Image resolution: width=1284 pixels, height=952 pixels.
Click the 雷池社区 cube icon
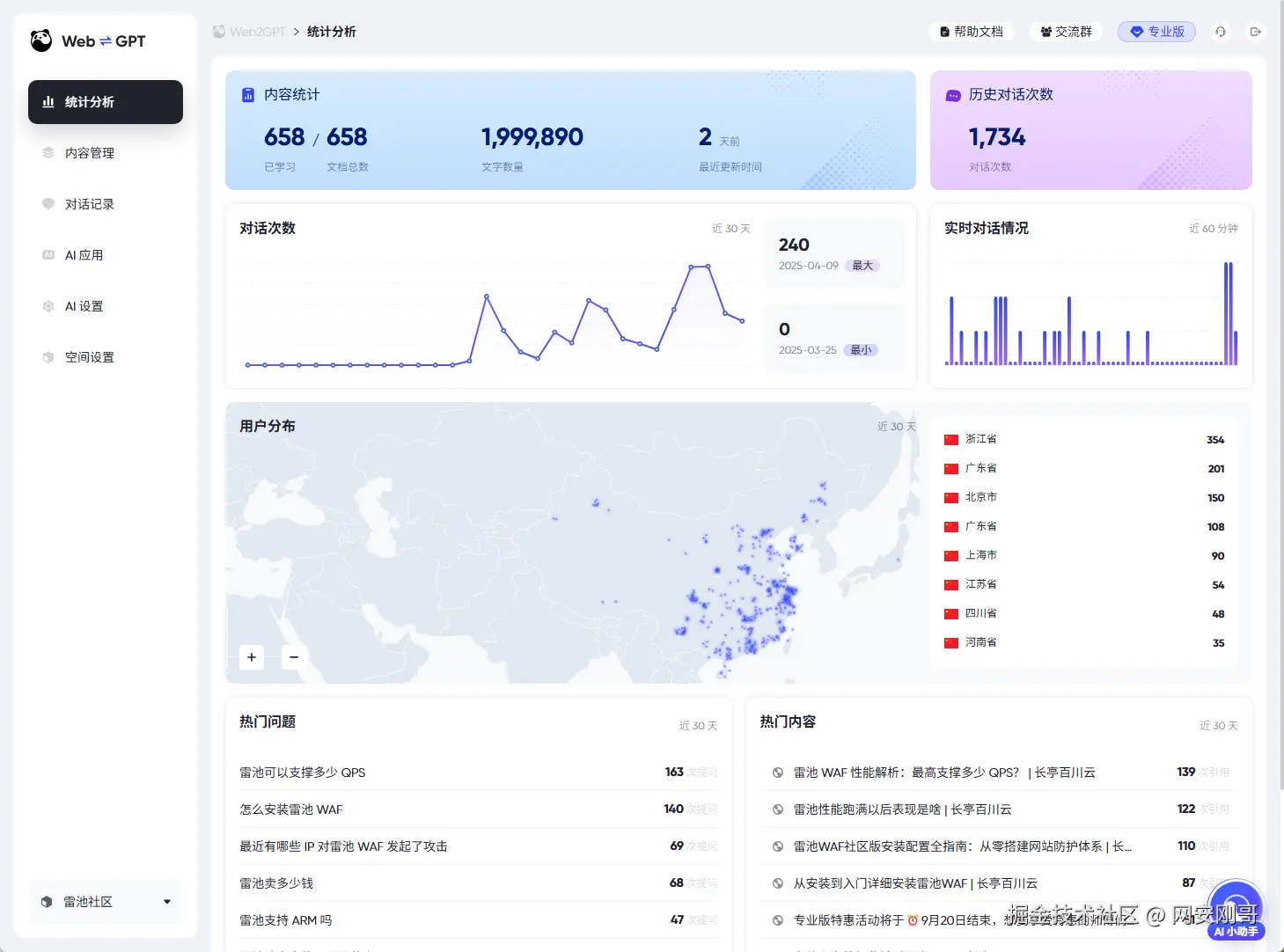pos(47,902)
